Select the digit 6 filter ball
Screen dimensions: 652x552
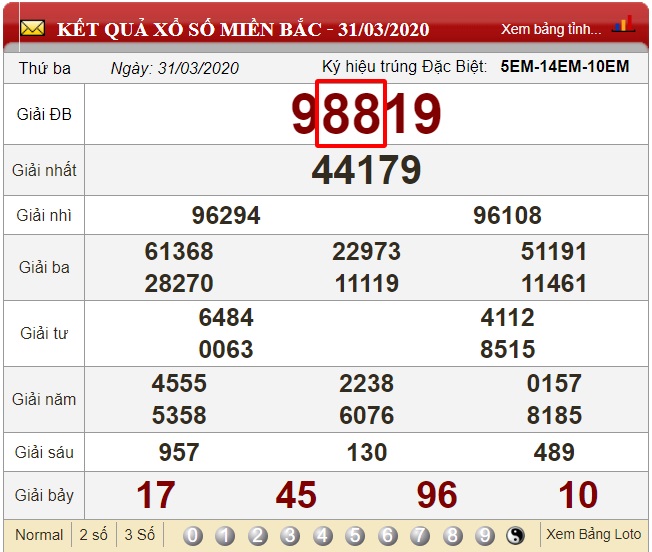click(388, 535)
